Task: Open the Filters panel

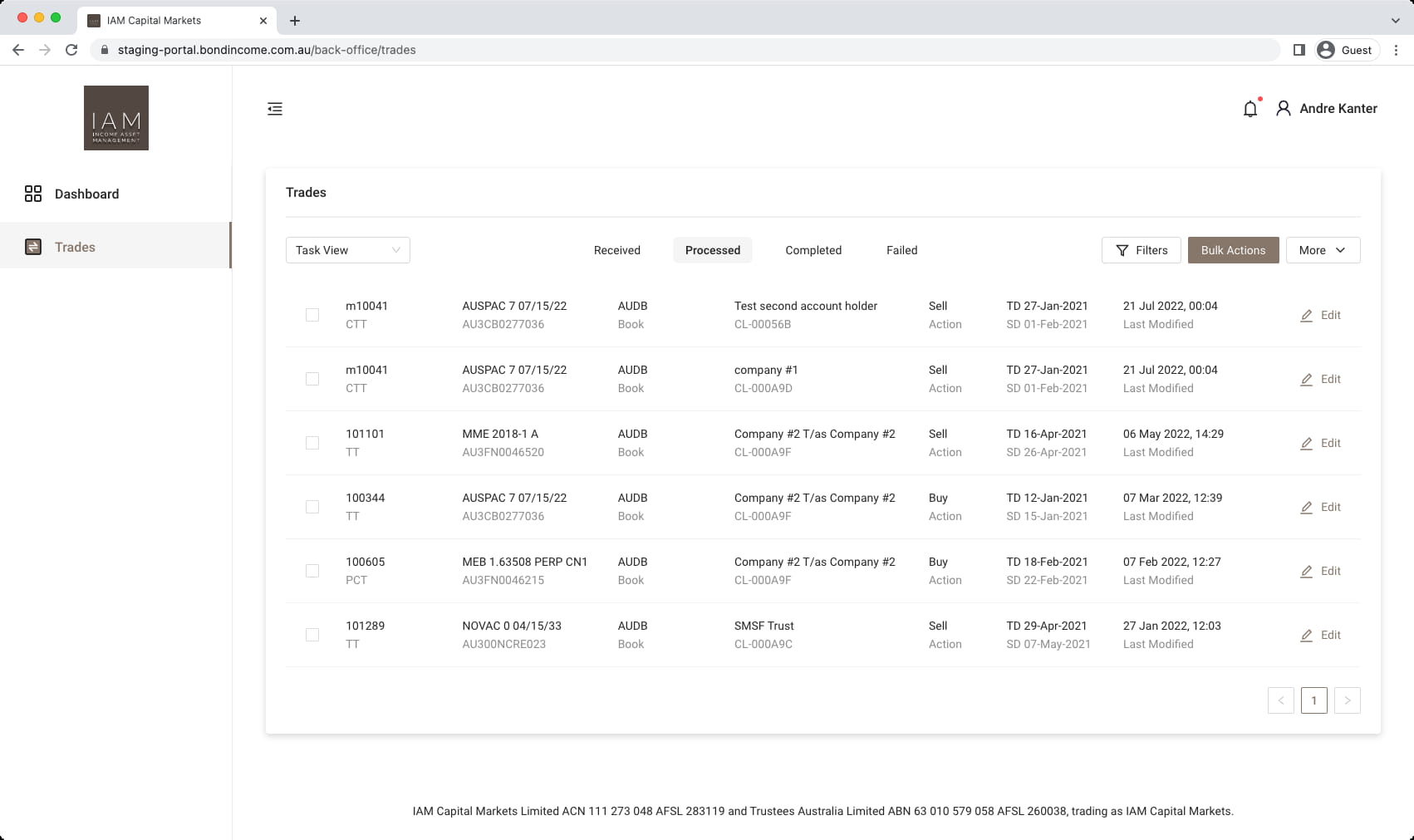Action: [1141, 250]
